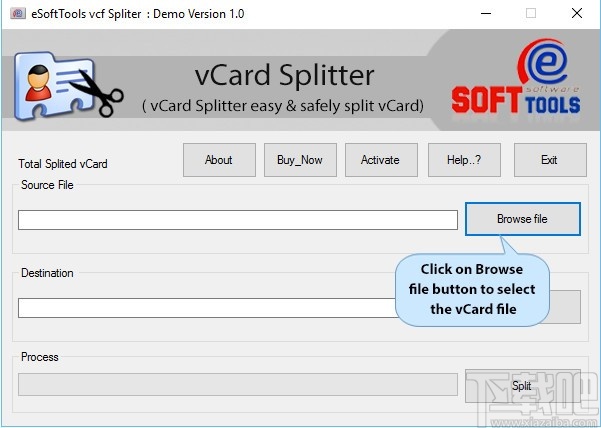Screen dimensions: 601x428
Task: Click the vCard Splitter heading
Action: [x=284, y=75]
